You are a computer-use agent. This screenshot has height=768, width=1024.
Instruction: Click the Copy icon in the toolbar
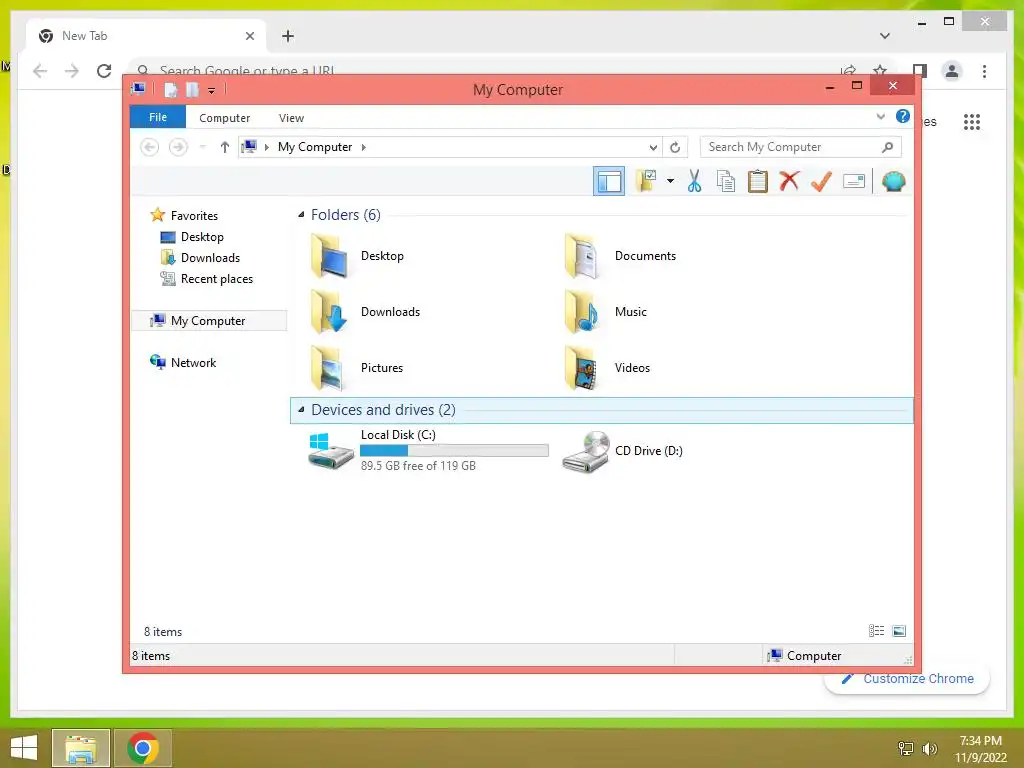click(x=726, y=181)
